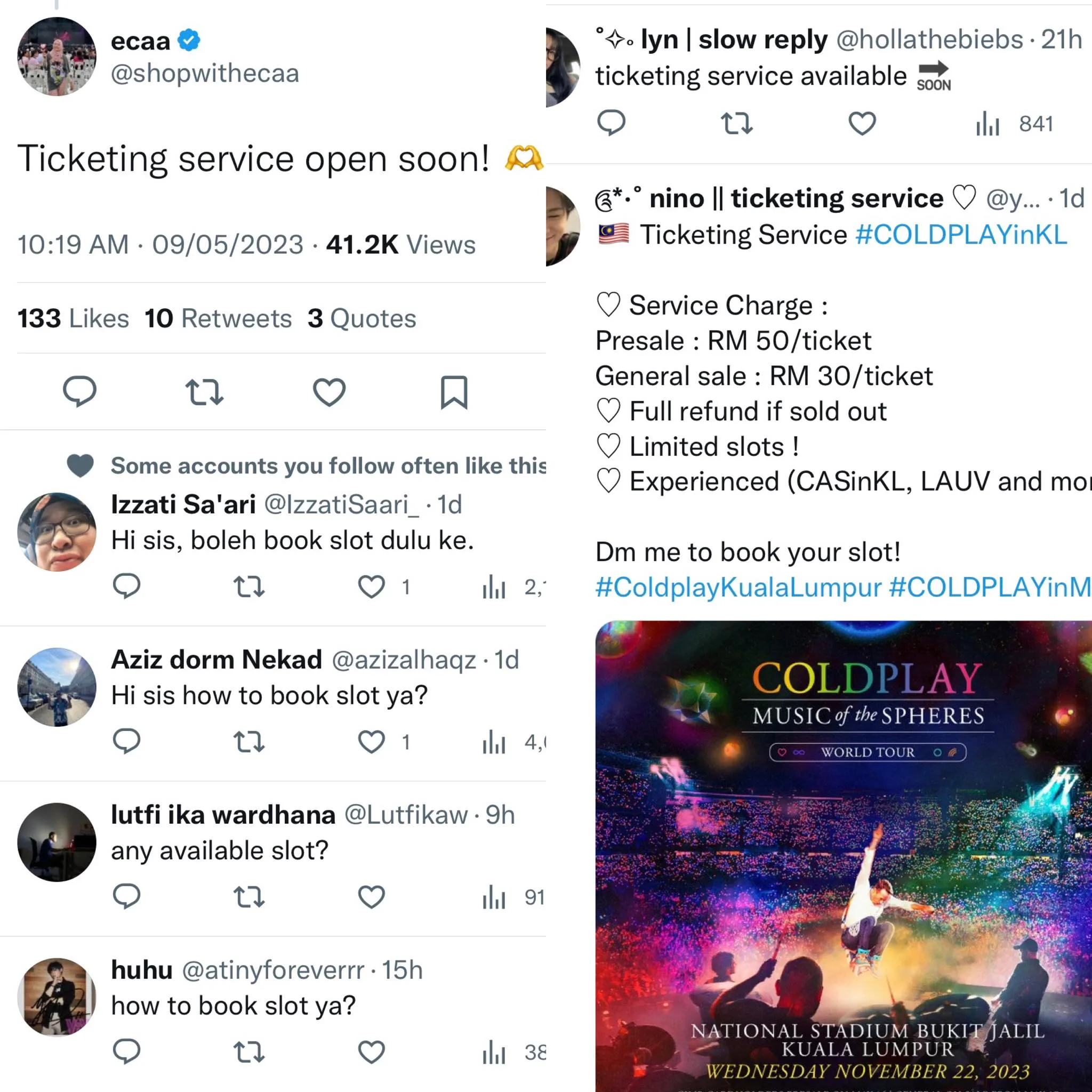The width and height of the screenshot is (1092, 1092).
Task: Retweet lyn's ticketing service tweet
Action: (736, 123)
